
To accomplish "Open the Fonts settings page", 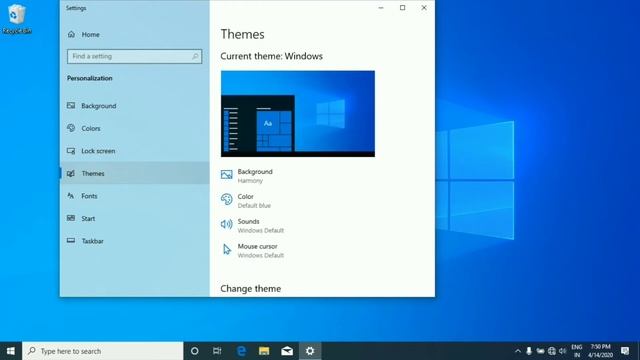I will pos(135,196).
